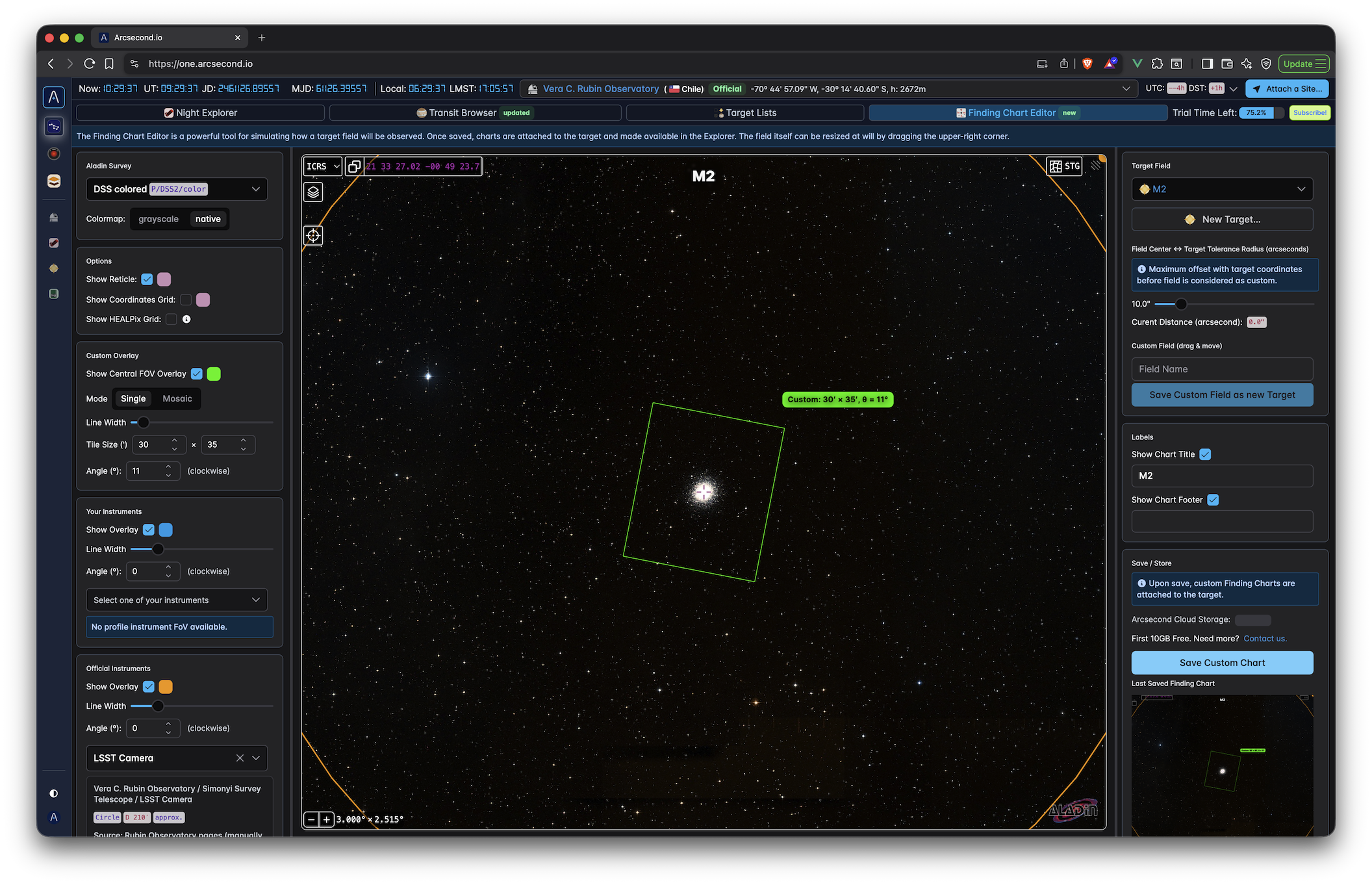Increase the Tile Size width stepper
Viewport: 1372px width, 885px height.
174,441
